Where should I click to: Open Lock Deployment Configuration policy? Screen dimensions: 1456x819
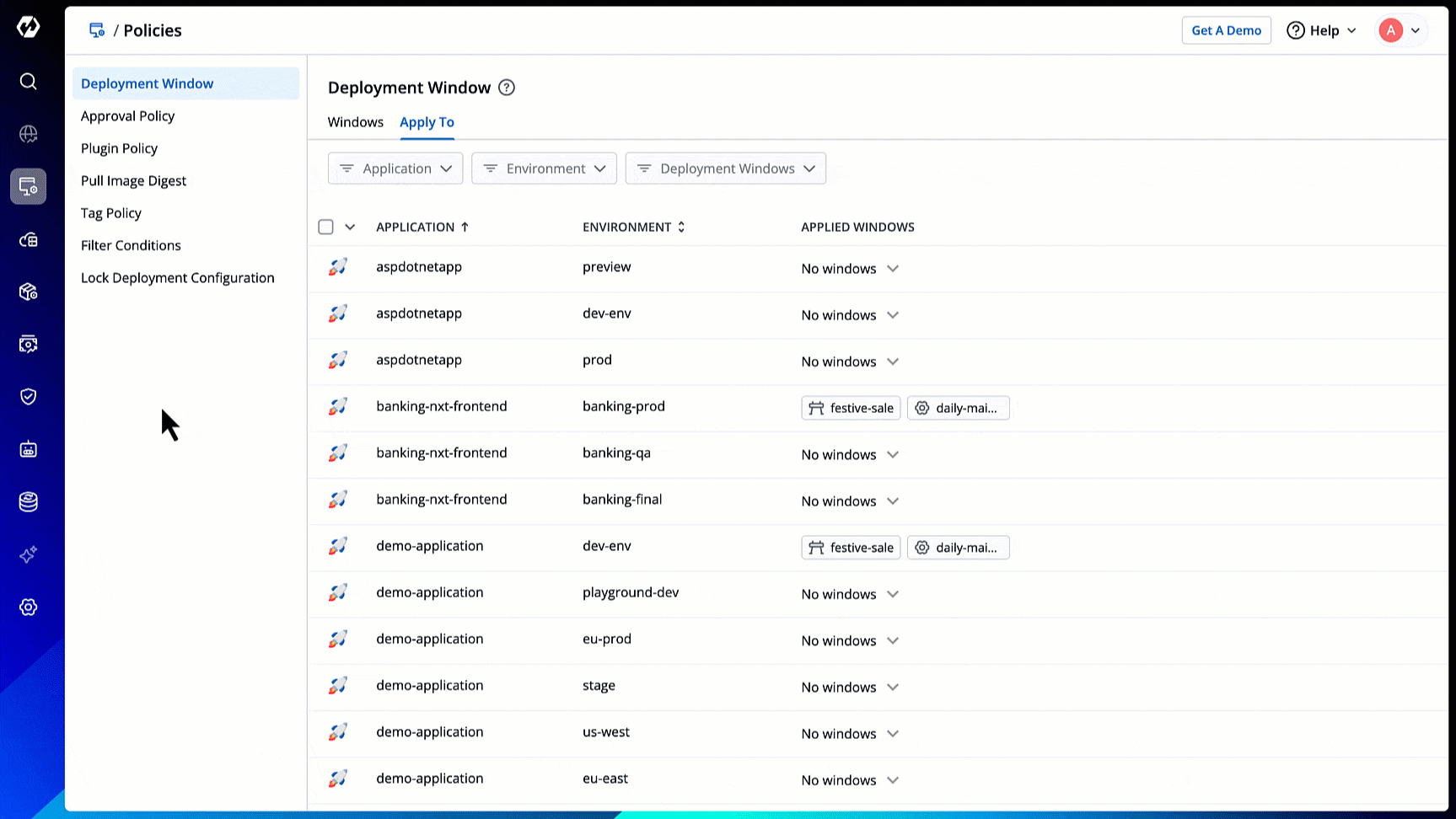(178, 278)
